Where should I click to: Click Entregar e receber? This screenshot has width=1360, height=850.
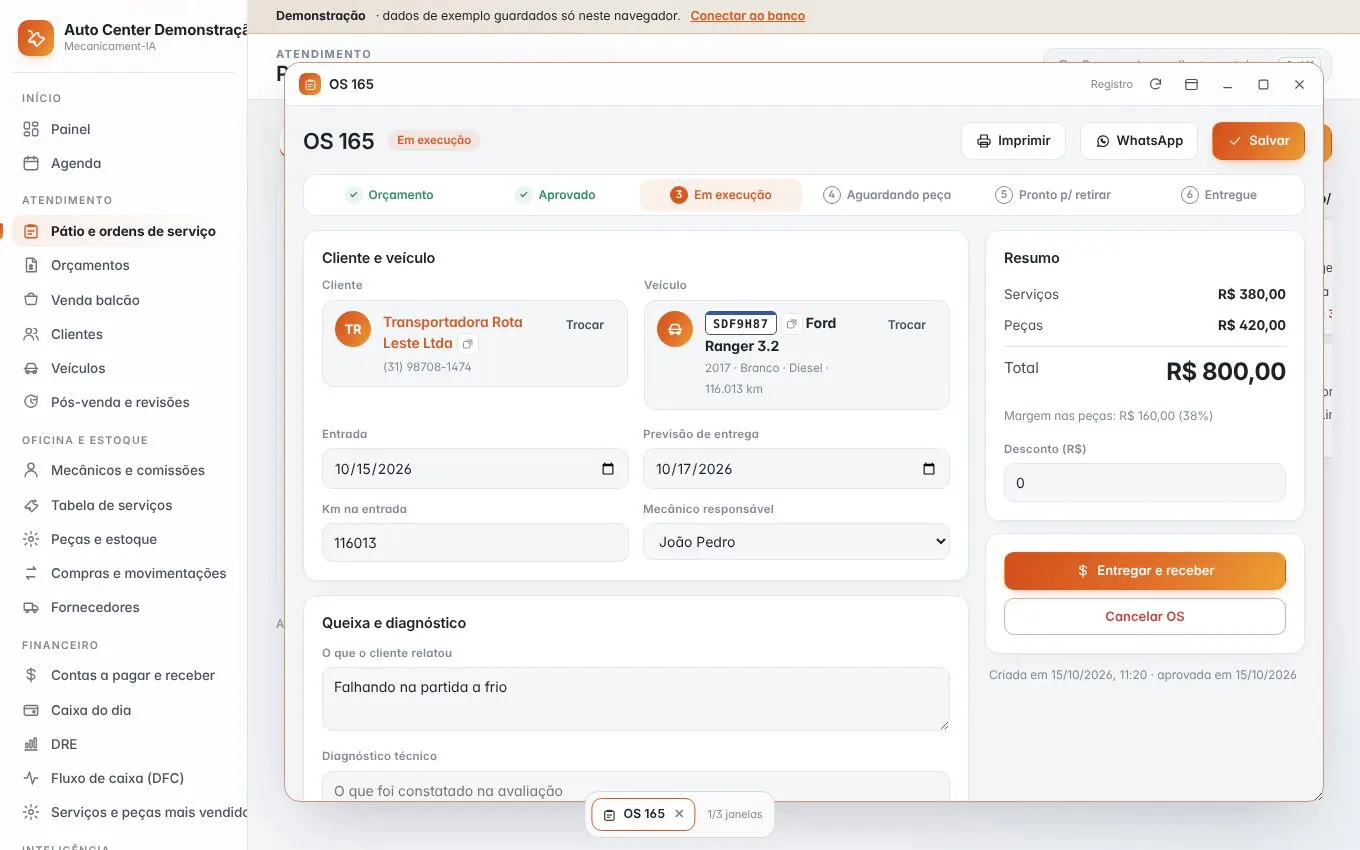(1145, 571)
